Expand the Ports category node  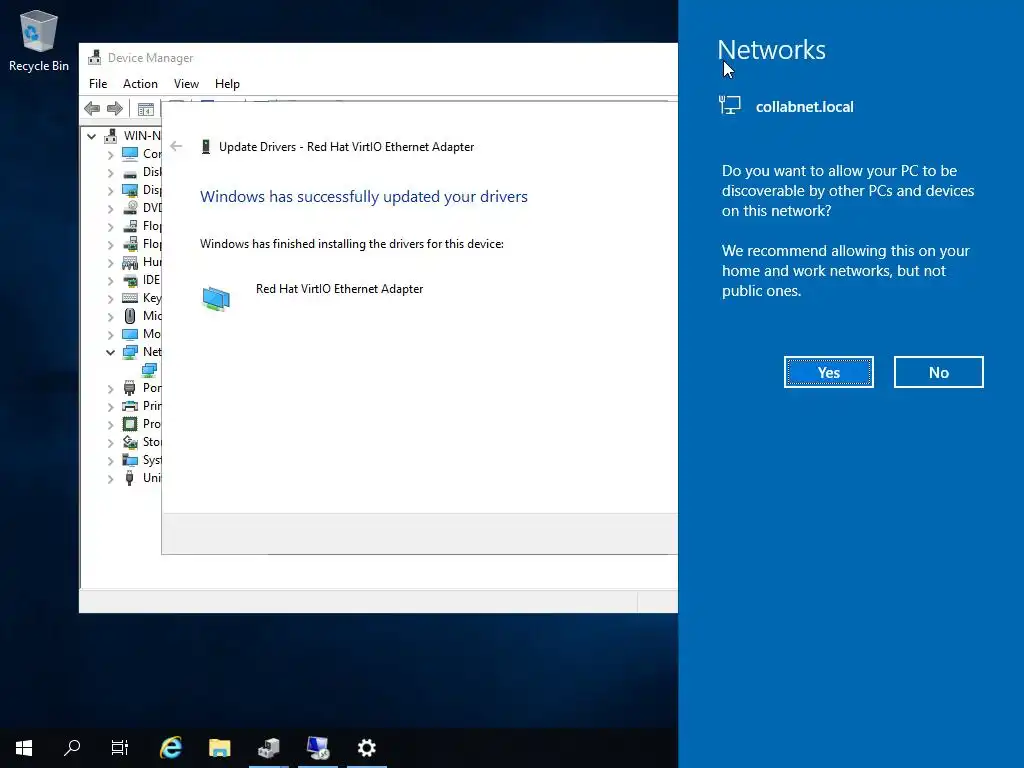(110, 389)
